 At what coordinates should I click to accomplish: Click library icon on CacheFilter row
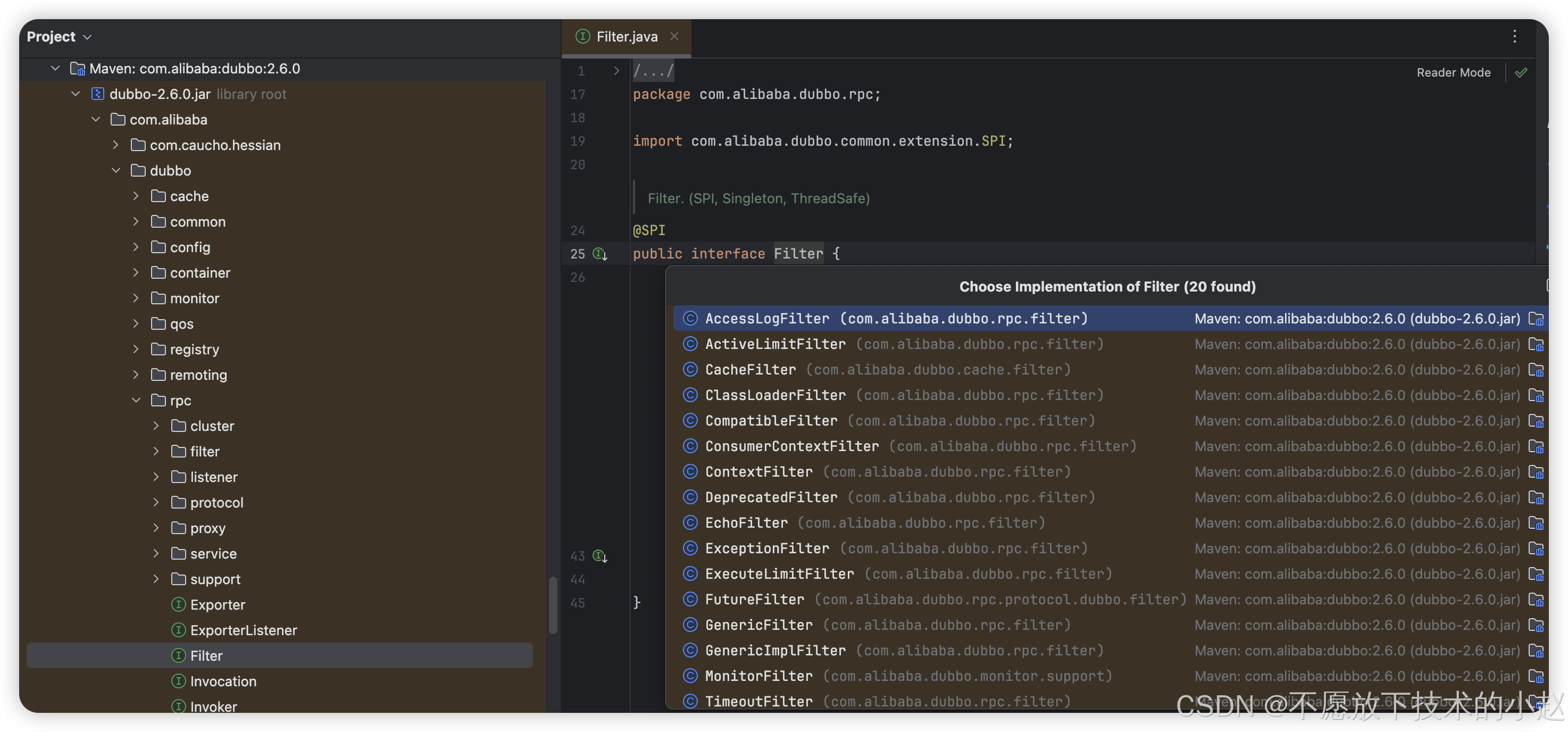click(1536, 370)
